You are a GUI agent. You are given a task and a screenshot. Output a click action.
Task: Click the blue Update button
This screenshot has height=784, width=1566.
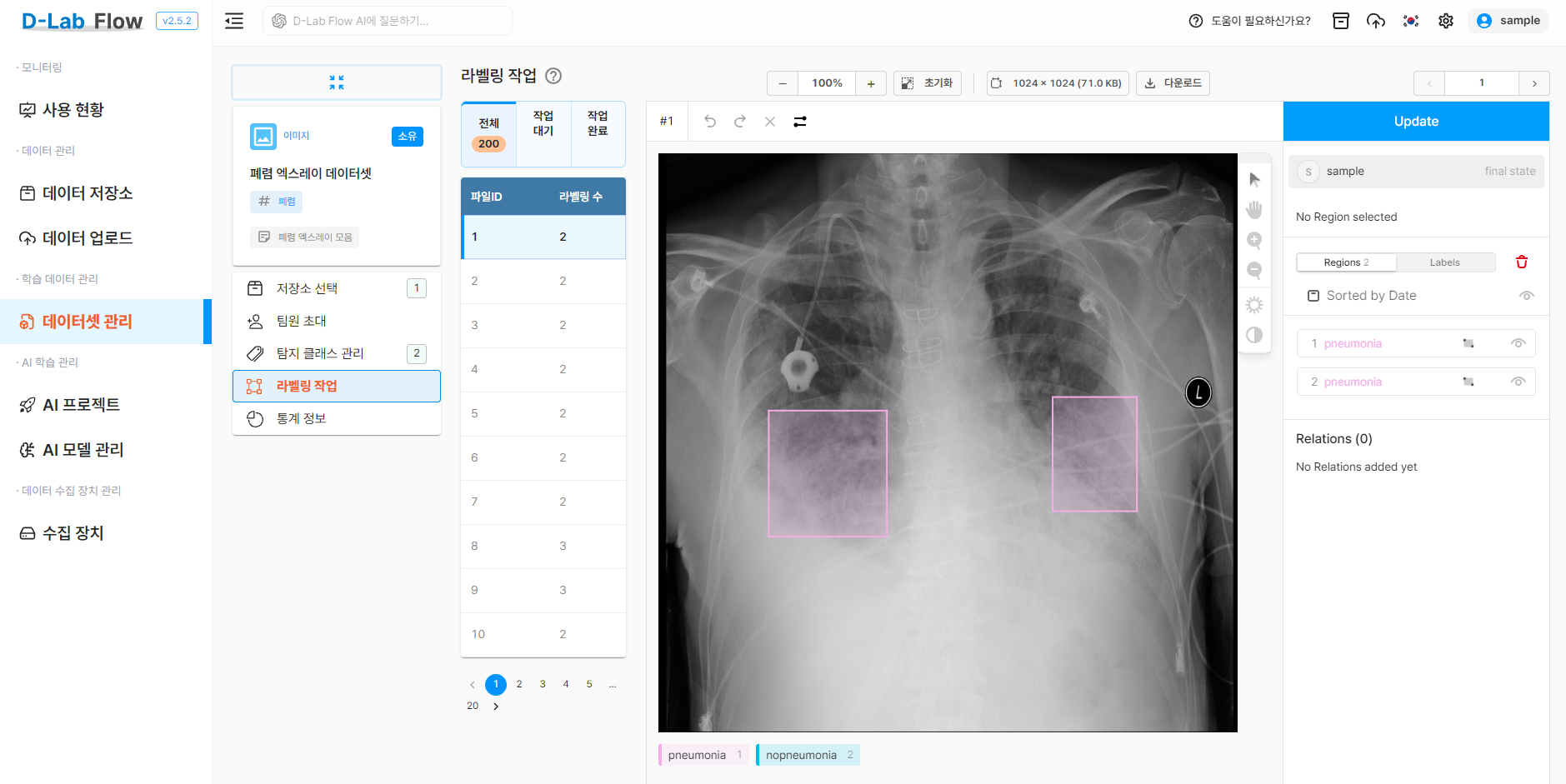[x=1416, y=122]
